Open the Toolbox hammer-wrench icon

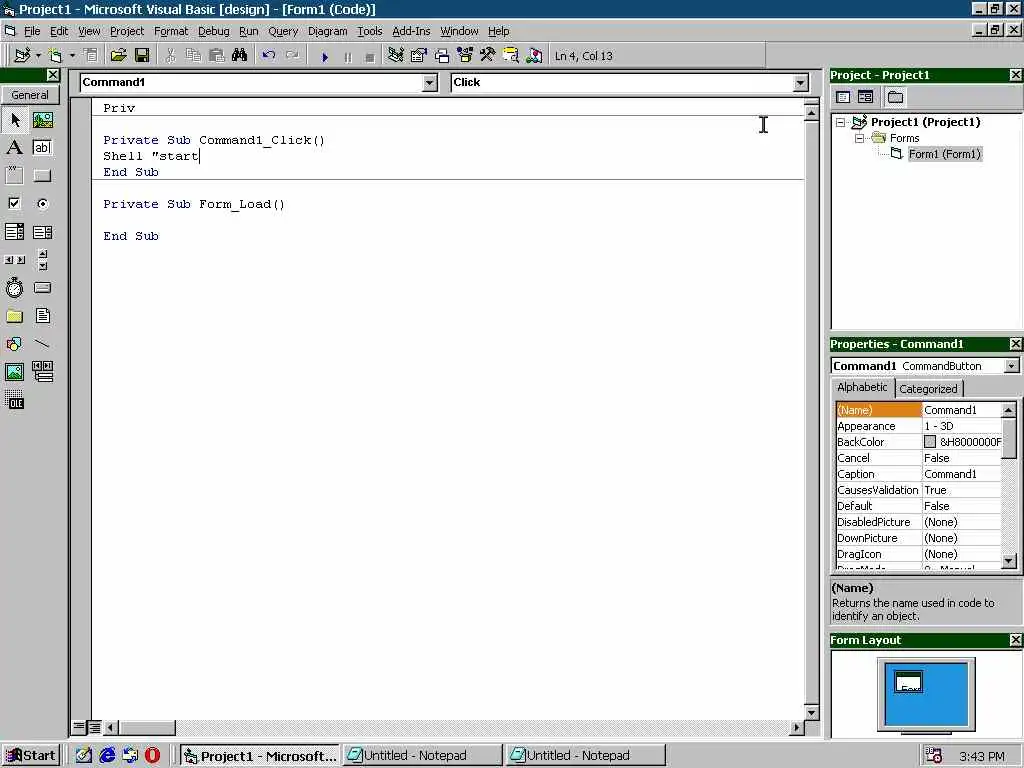tap(487, 56)
